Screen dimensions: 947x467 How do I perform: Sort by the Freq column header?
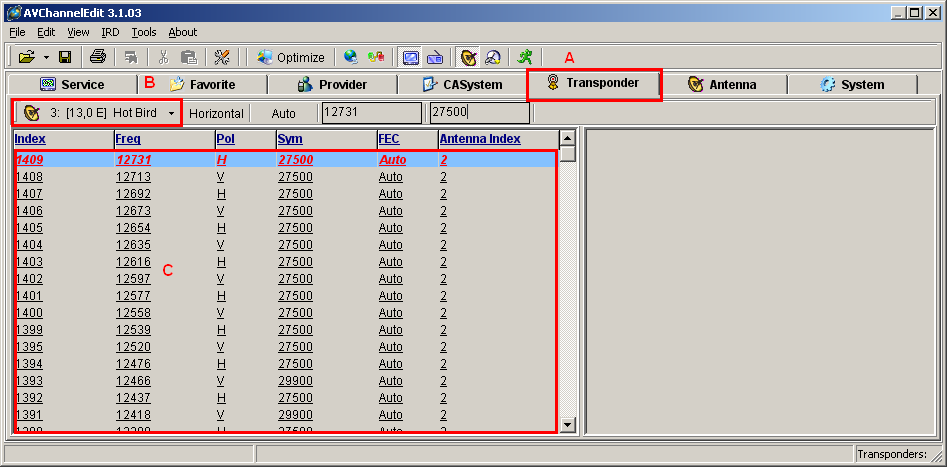tap(164, 139)
